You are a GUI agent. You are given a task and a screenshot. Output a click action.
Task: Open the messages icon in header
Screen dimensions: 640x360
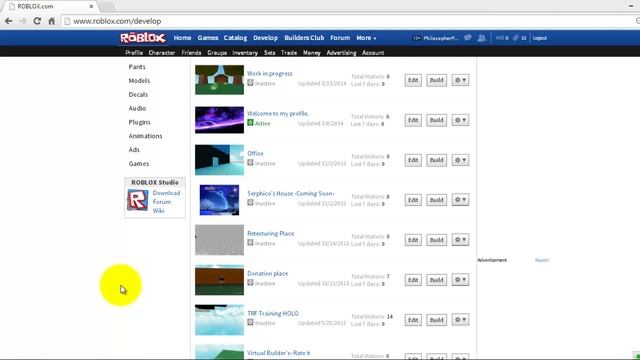coord(468,38)
